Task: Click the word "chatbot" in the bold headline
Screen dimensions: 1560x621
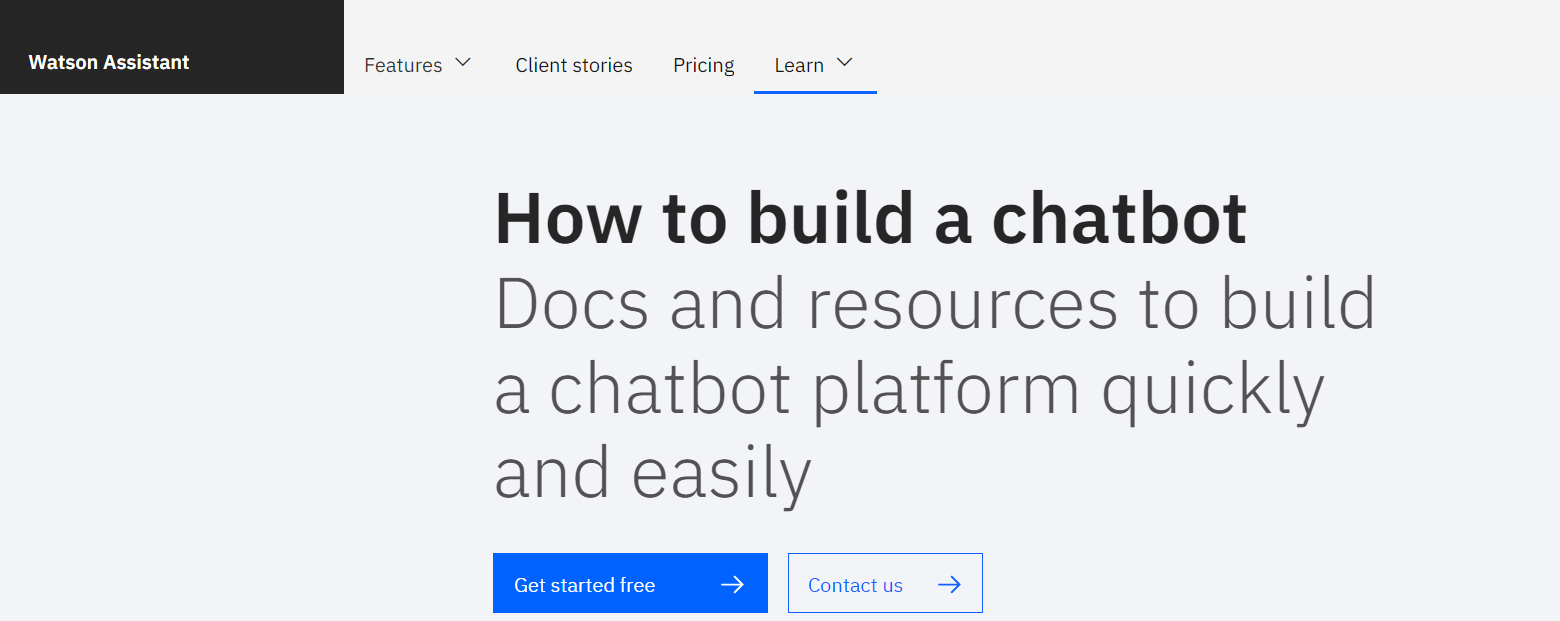Action: [x=1119, y=218]
